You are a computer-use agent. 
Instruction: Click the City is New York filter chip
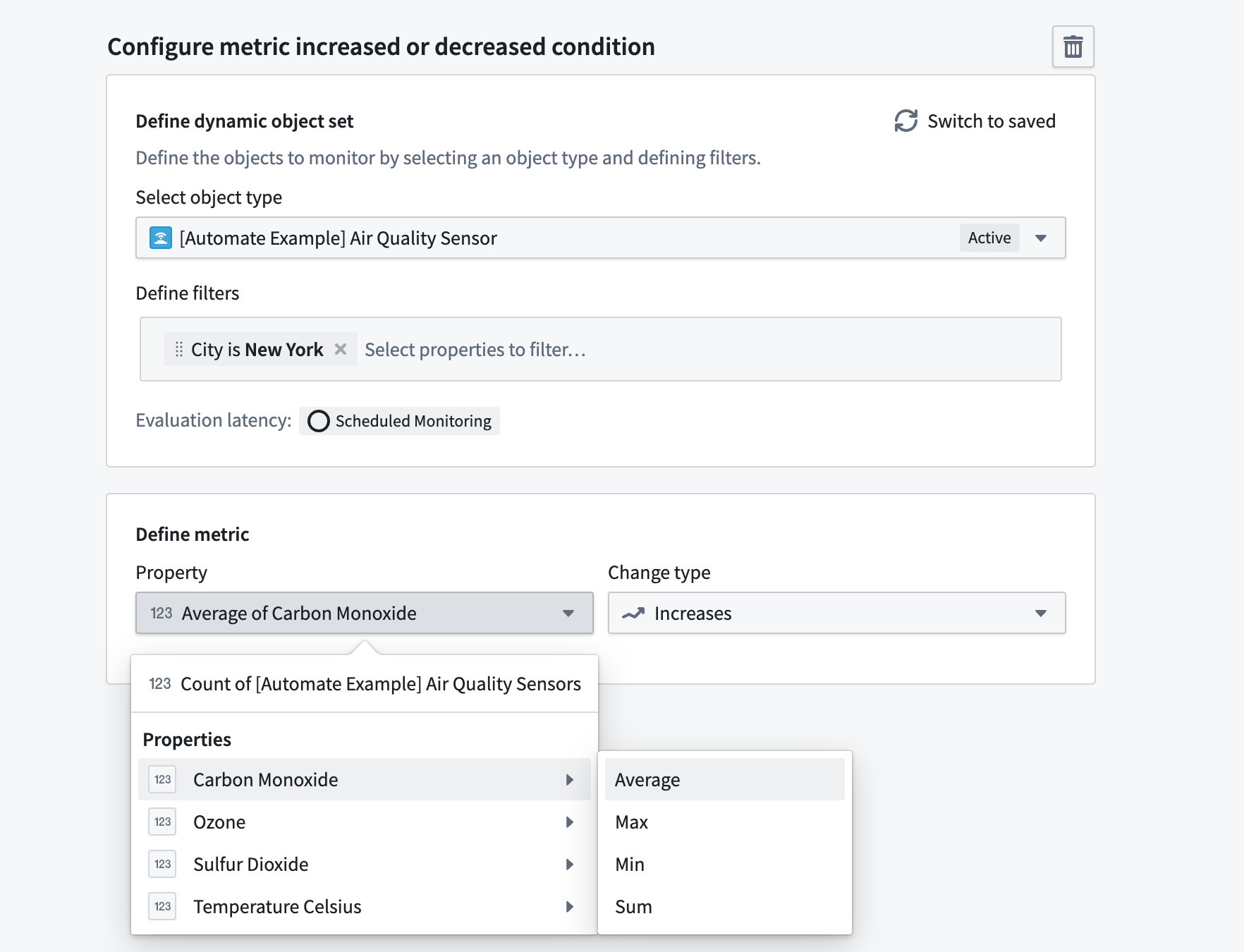(260, 349)
